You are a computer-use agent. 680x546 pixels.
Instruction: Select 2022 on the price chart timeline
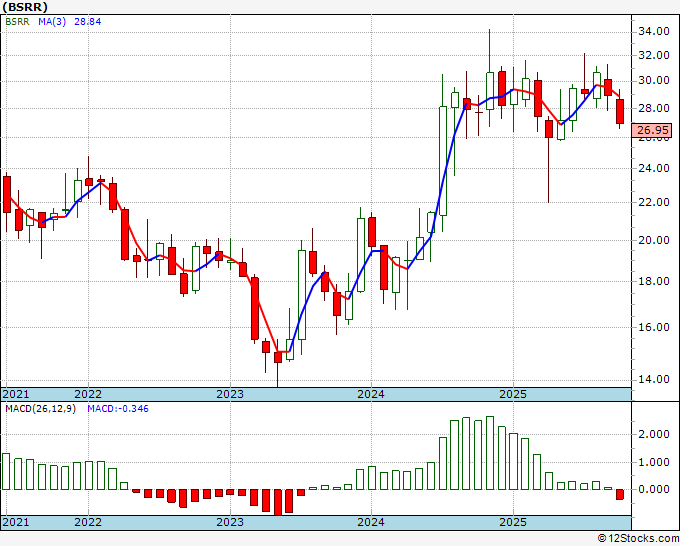tap(88, 394)
